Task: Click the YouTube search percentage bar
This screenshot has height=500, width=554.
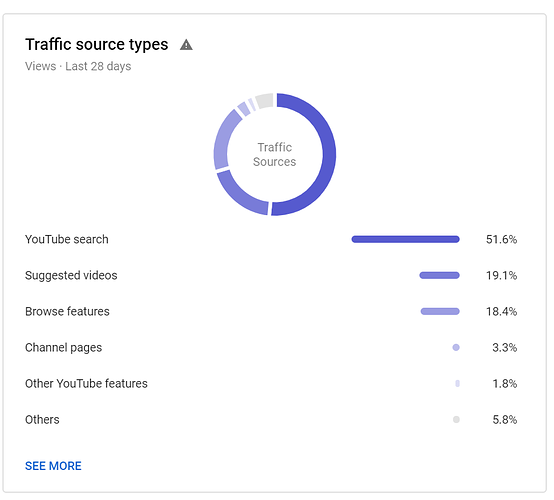Action: 405,239
